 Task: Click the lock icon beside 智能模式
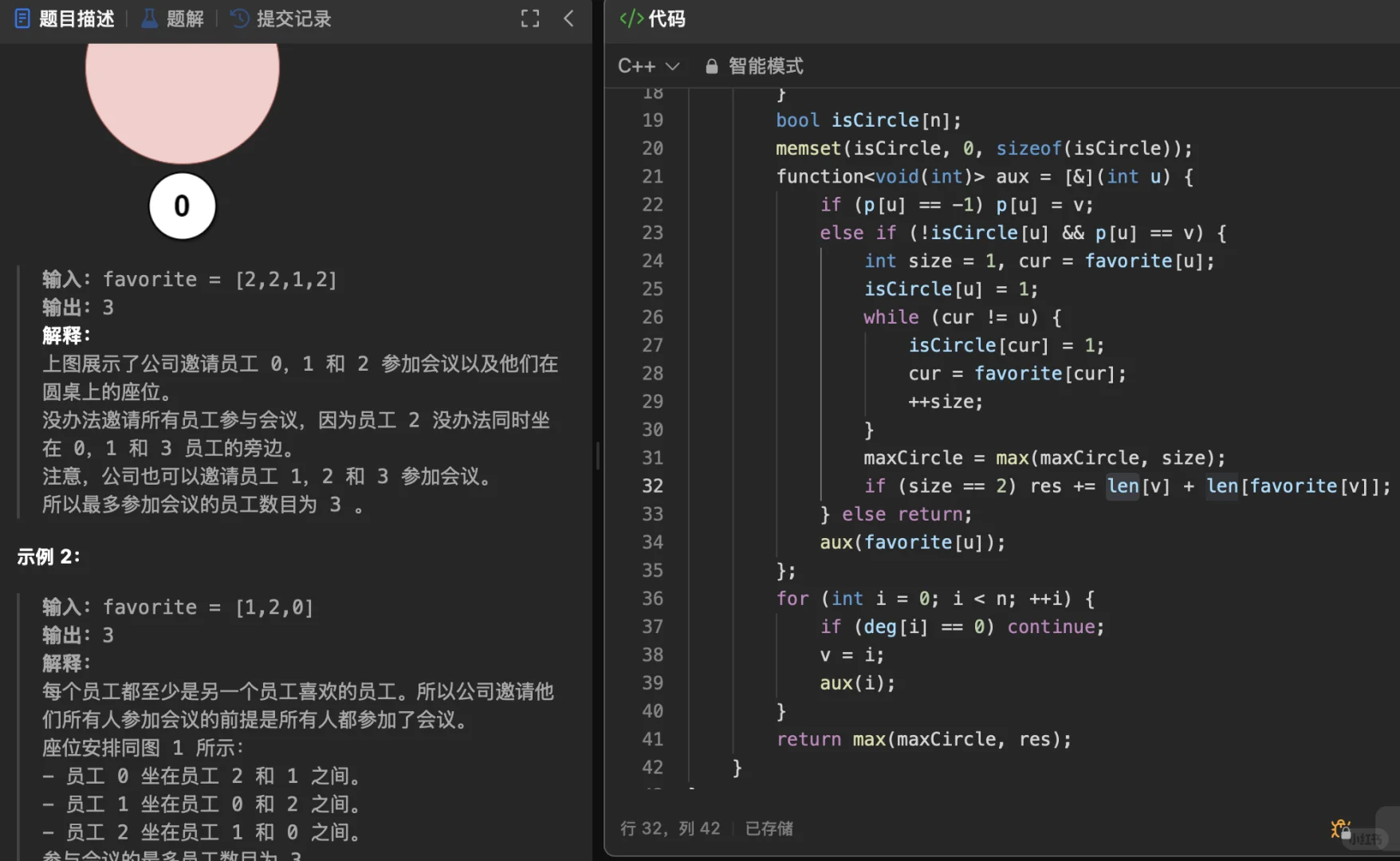point(712,66)
